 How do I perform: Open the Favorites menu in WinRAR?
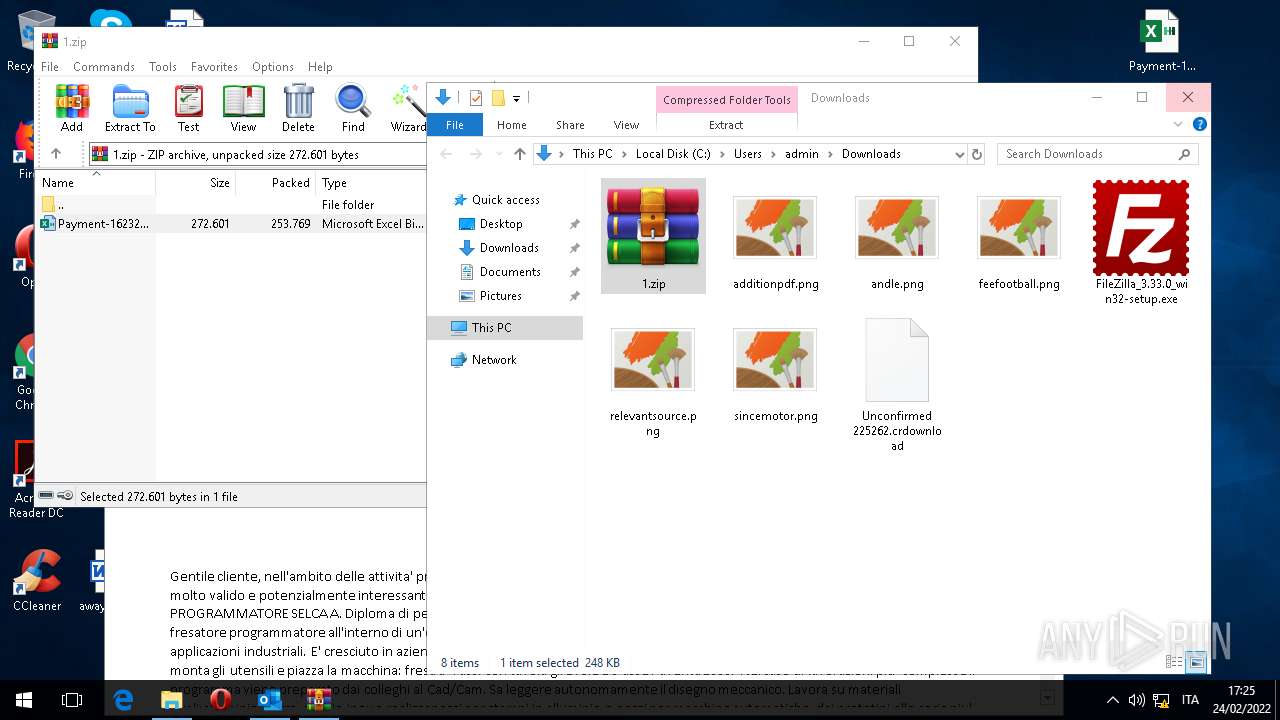click(x=214, y=67)
